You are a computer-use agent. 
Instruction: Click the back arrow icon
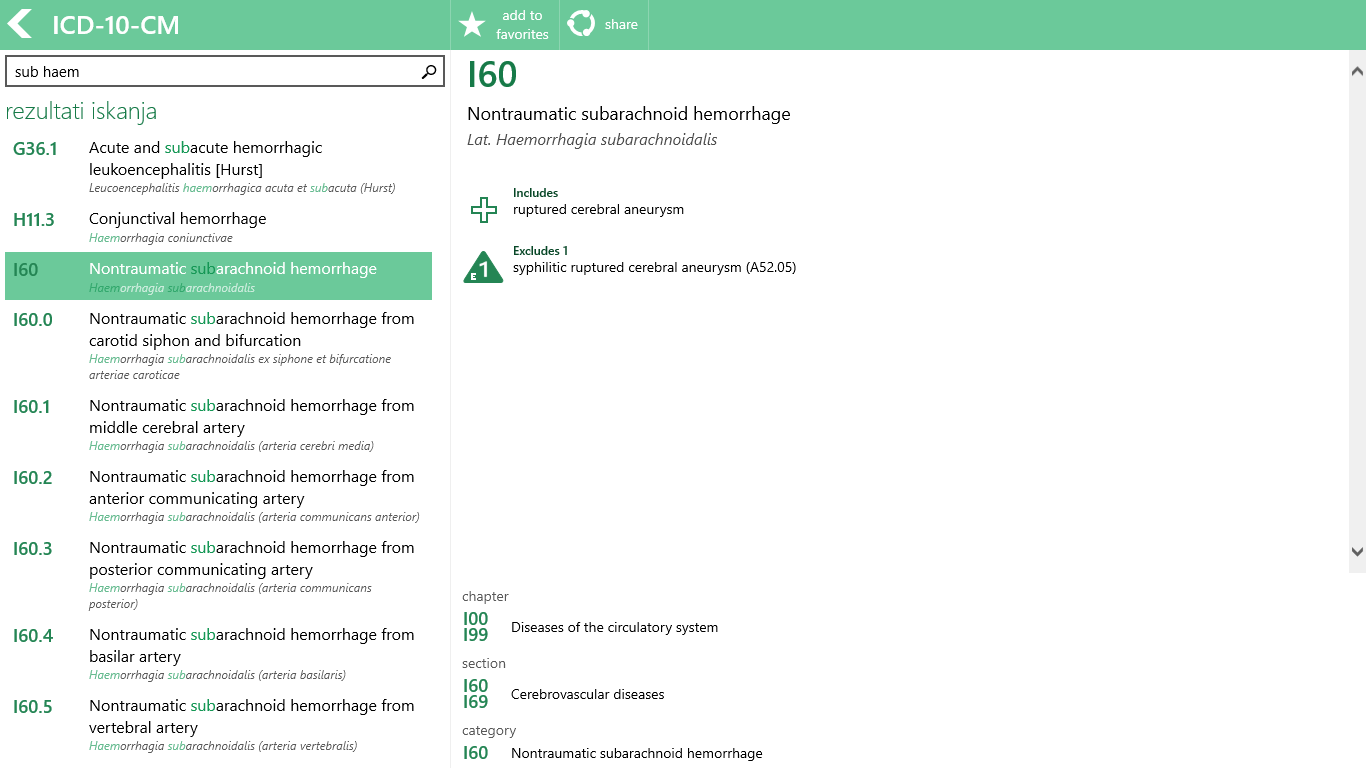point(20,24)
